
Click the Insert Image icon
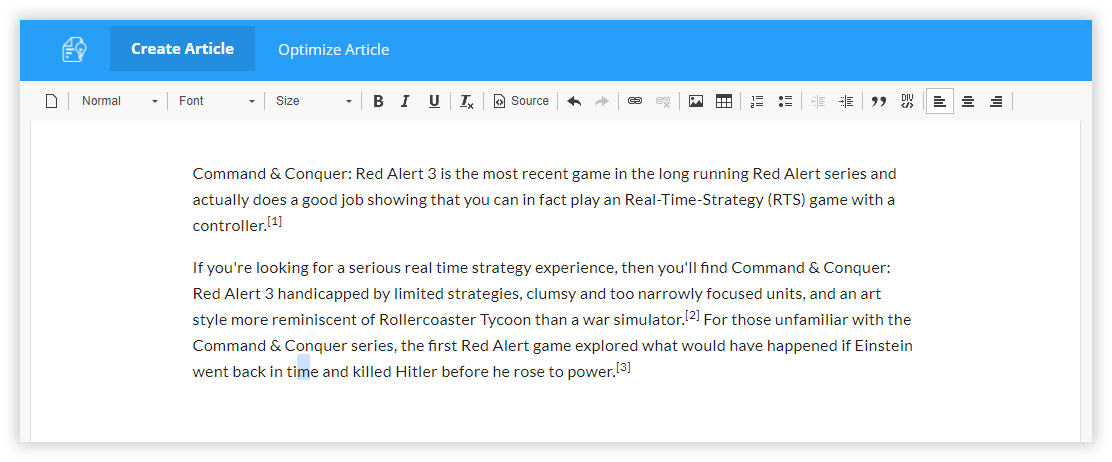pyautogui.click(x=696, y=101)
